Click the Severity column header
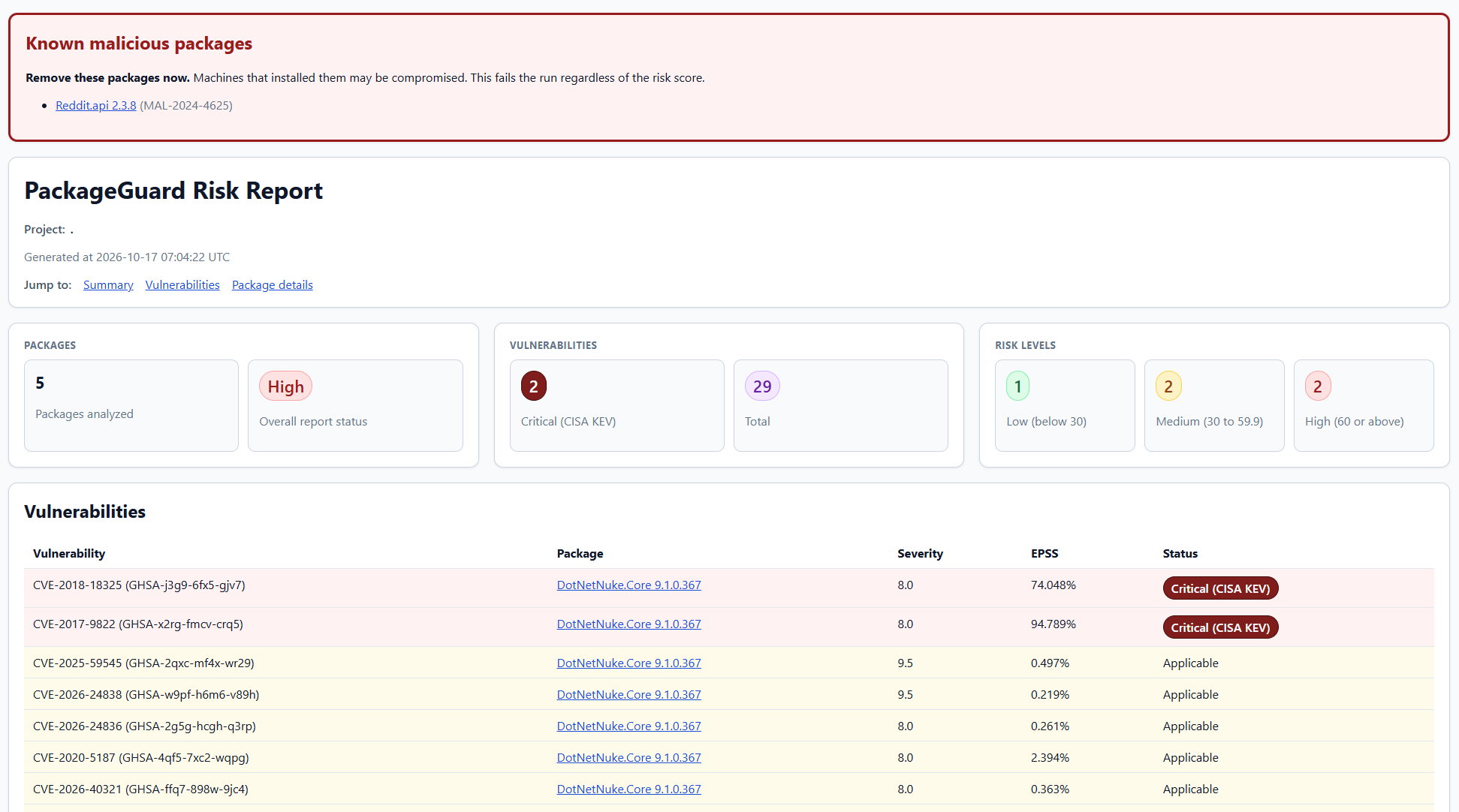Screen dimensions: 1459x812 [x=920, y=554]
